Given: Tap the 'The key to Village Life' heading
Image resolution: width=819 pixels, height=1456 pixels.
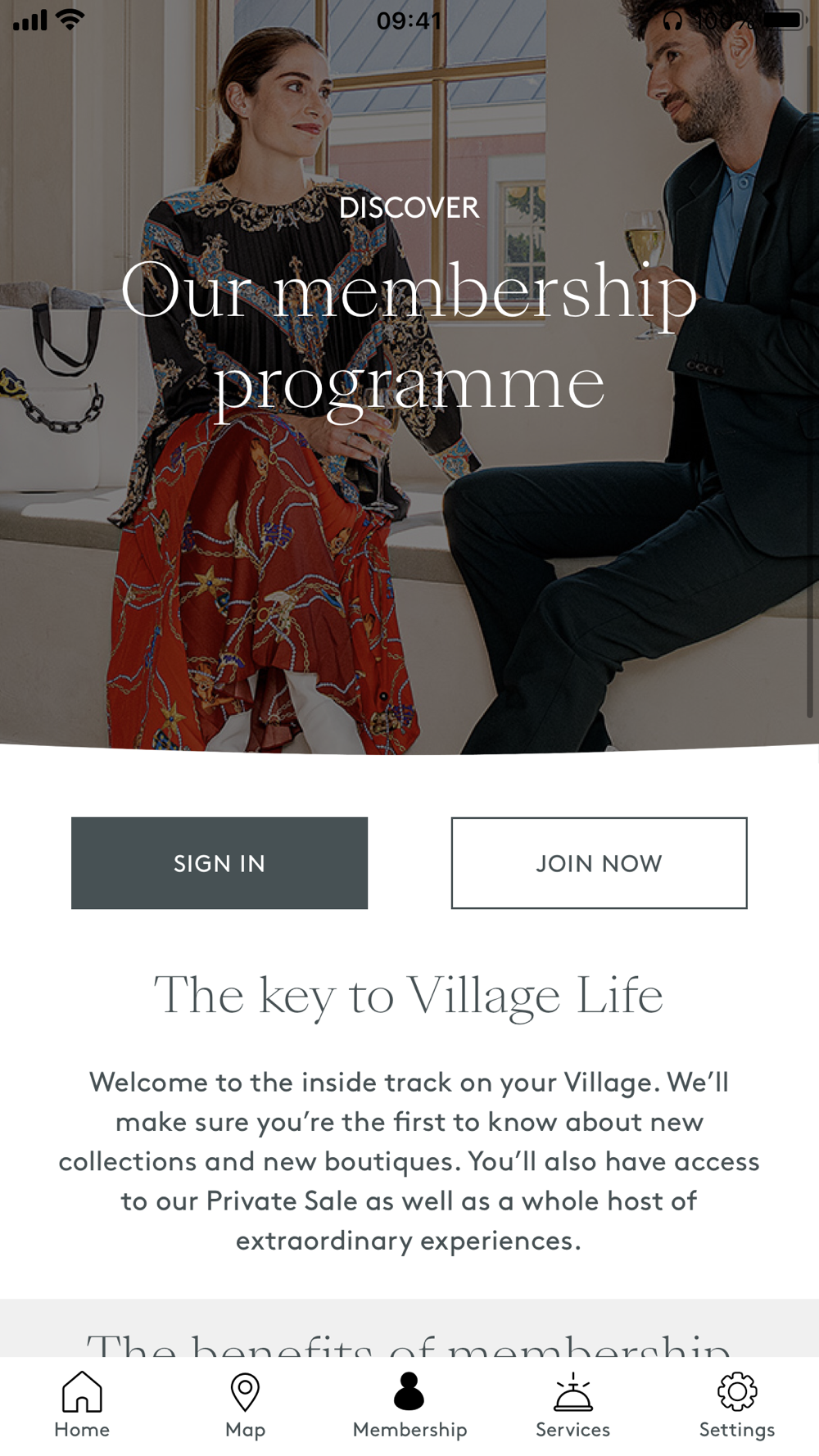Looking at the screenshot, I should [409, 997].
